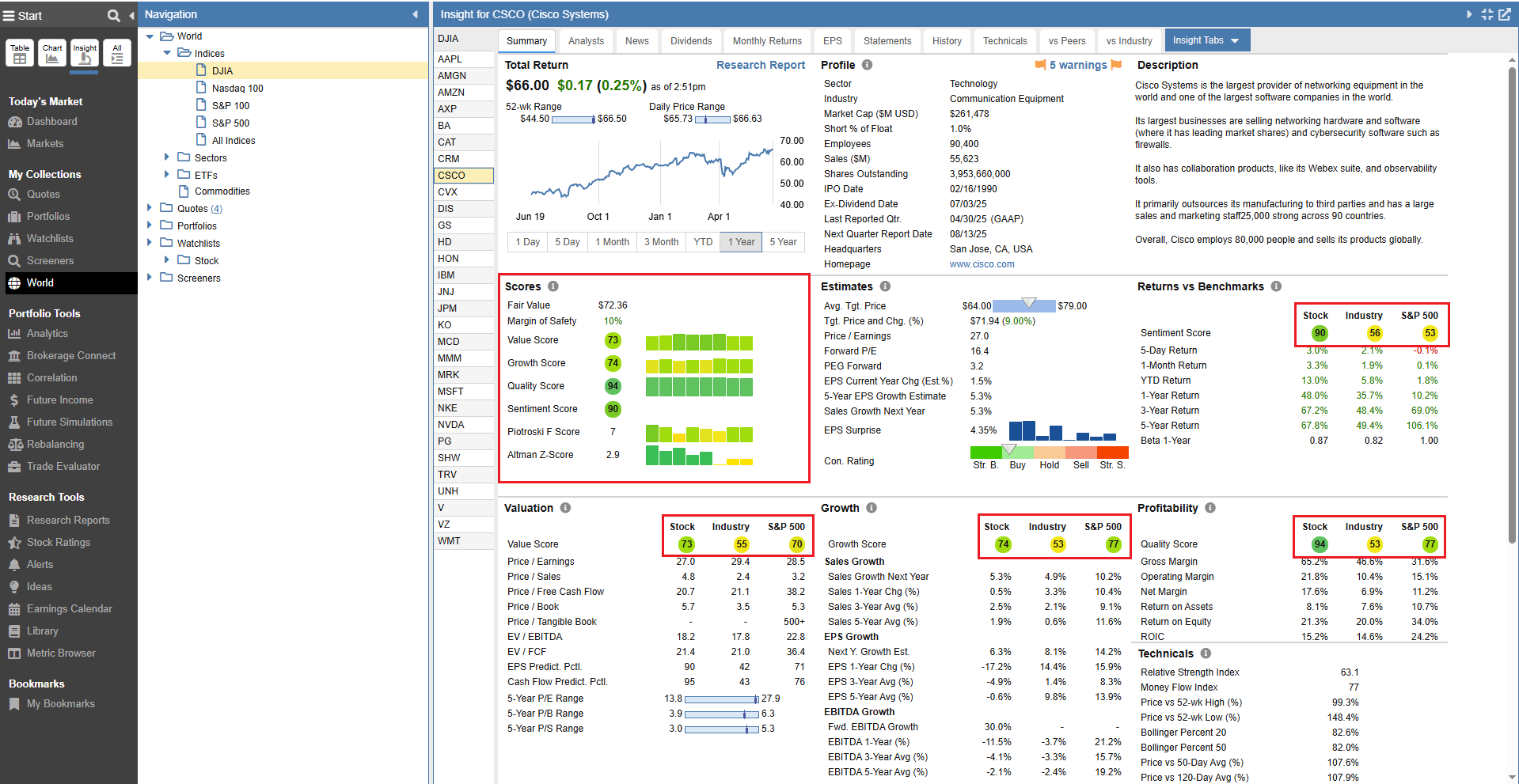1519x784 pixels.
Task: Click the Profile info icon
Action: click(867, 65)
